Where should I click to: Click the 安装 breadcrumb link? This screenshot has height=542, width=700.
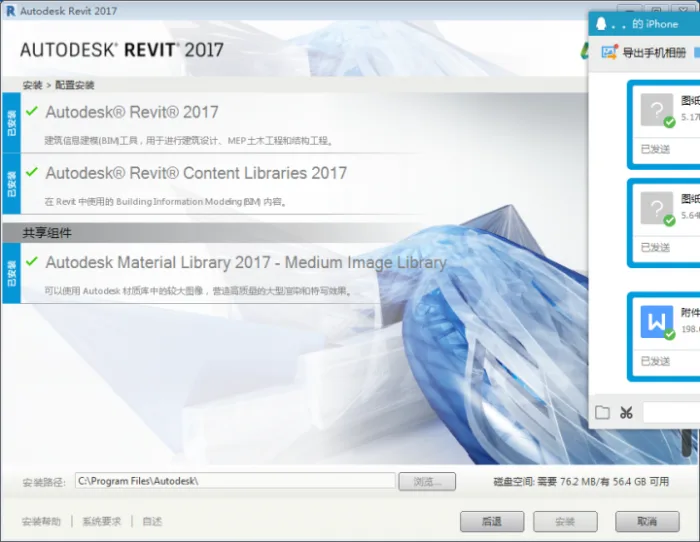point(33,85)
